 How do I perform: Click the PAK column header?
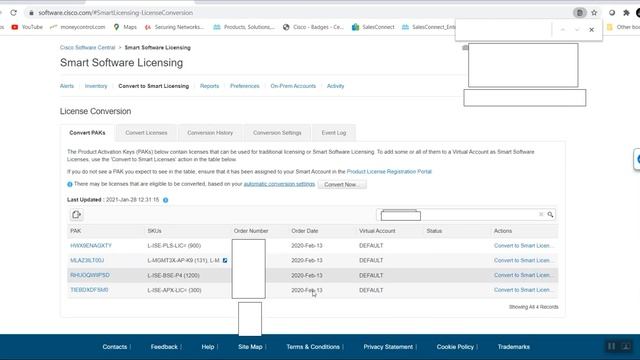[x=76, y=231]
